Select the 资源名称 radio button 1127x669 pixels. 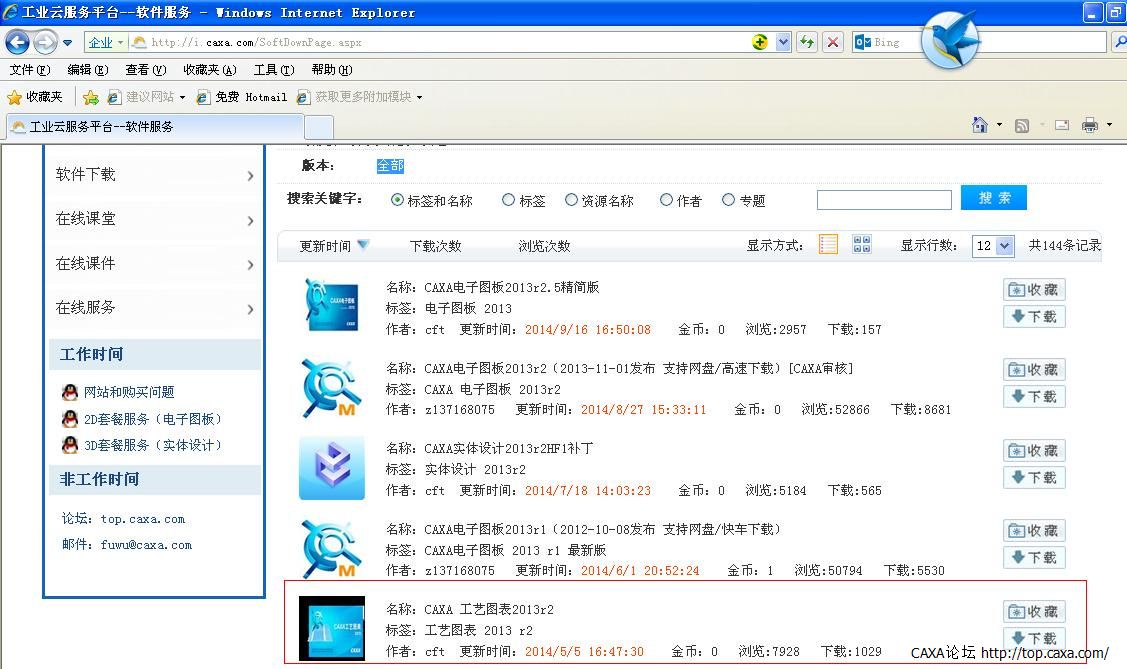(x=571, y=200)
